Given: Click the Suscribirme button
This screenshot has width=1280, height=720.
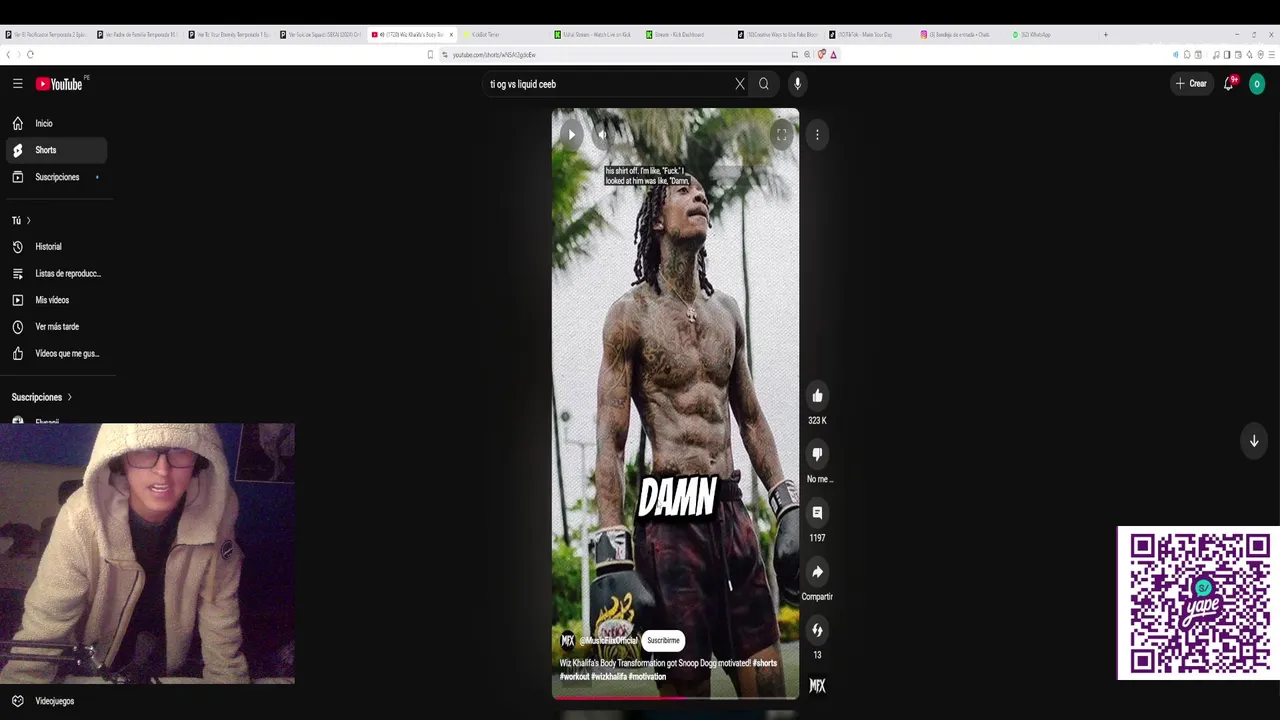Looking at the screenshot, I should click(663, 640).
